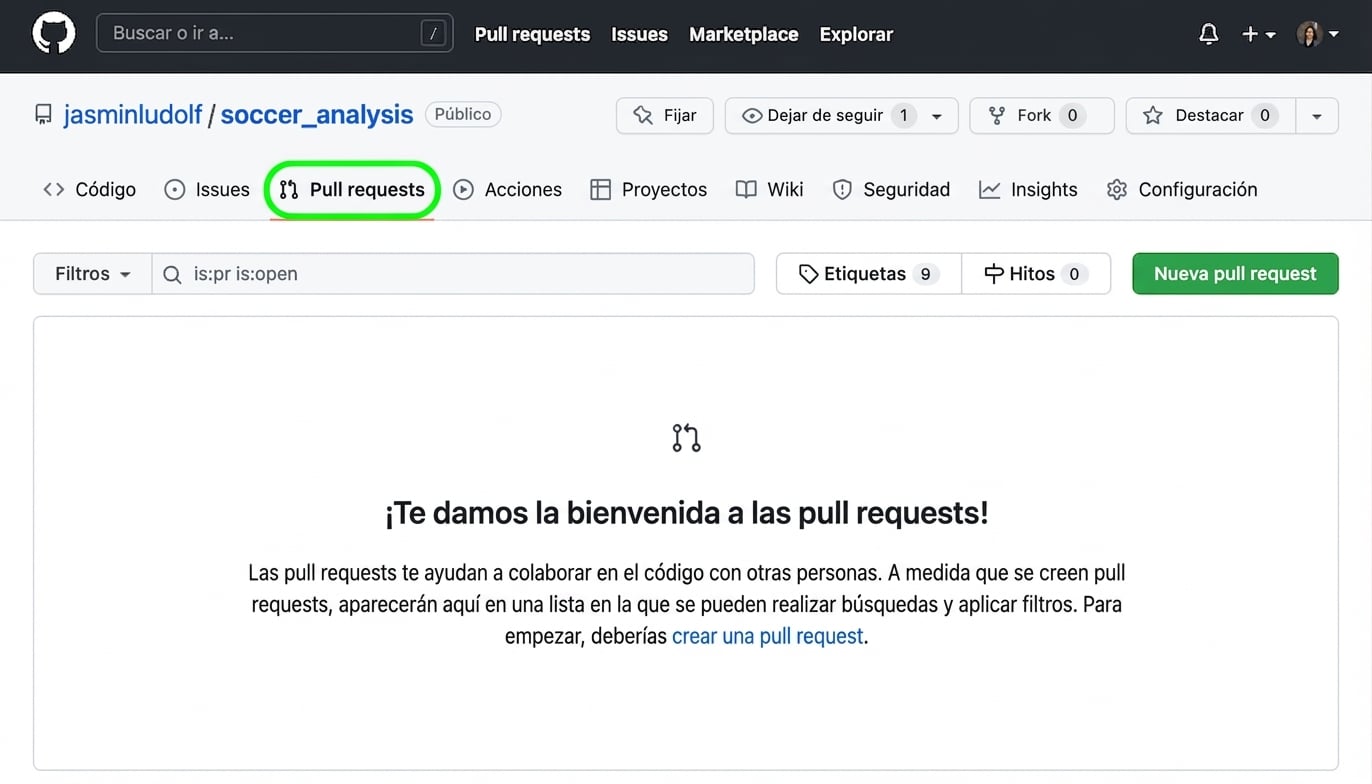1372x784 pixels.
Task: Switch to the Código tab
Action: pos(89,189)
